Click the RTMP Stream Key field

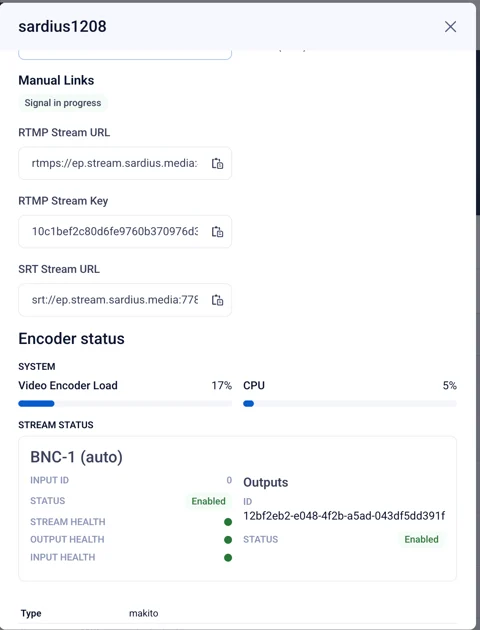click(x=125, y=231)
